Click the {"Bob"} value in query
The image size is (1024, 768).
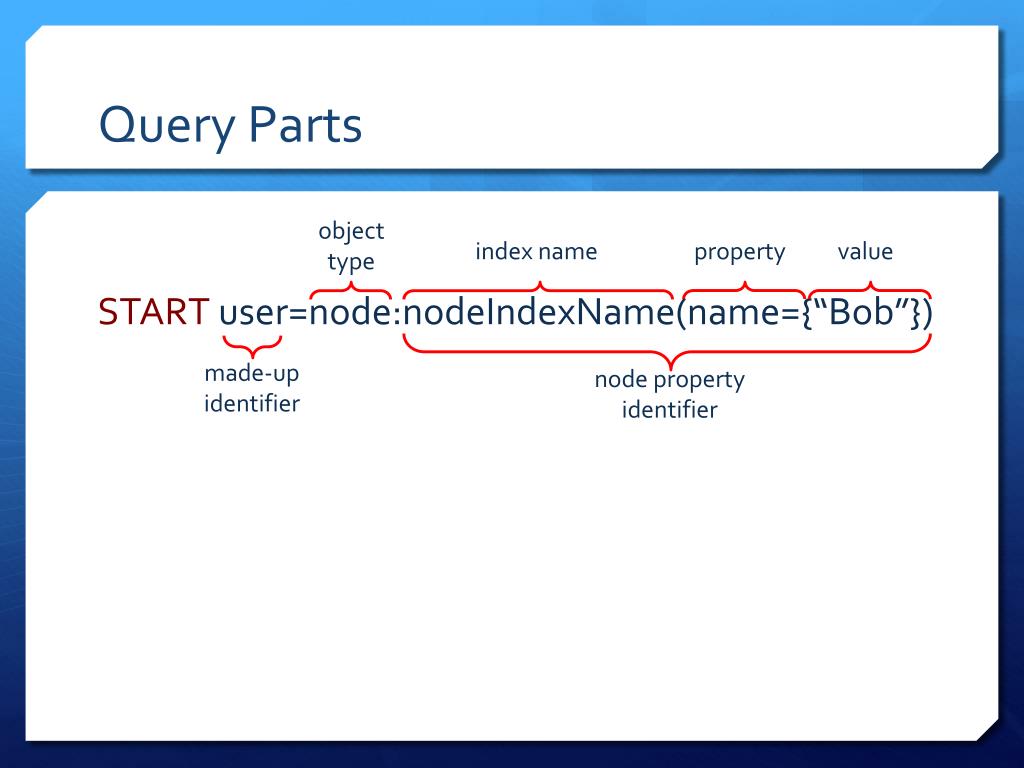coord(861,312)
